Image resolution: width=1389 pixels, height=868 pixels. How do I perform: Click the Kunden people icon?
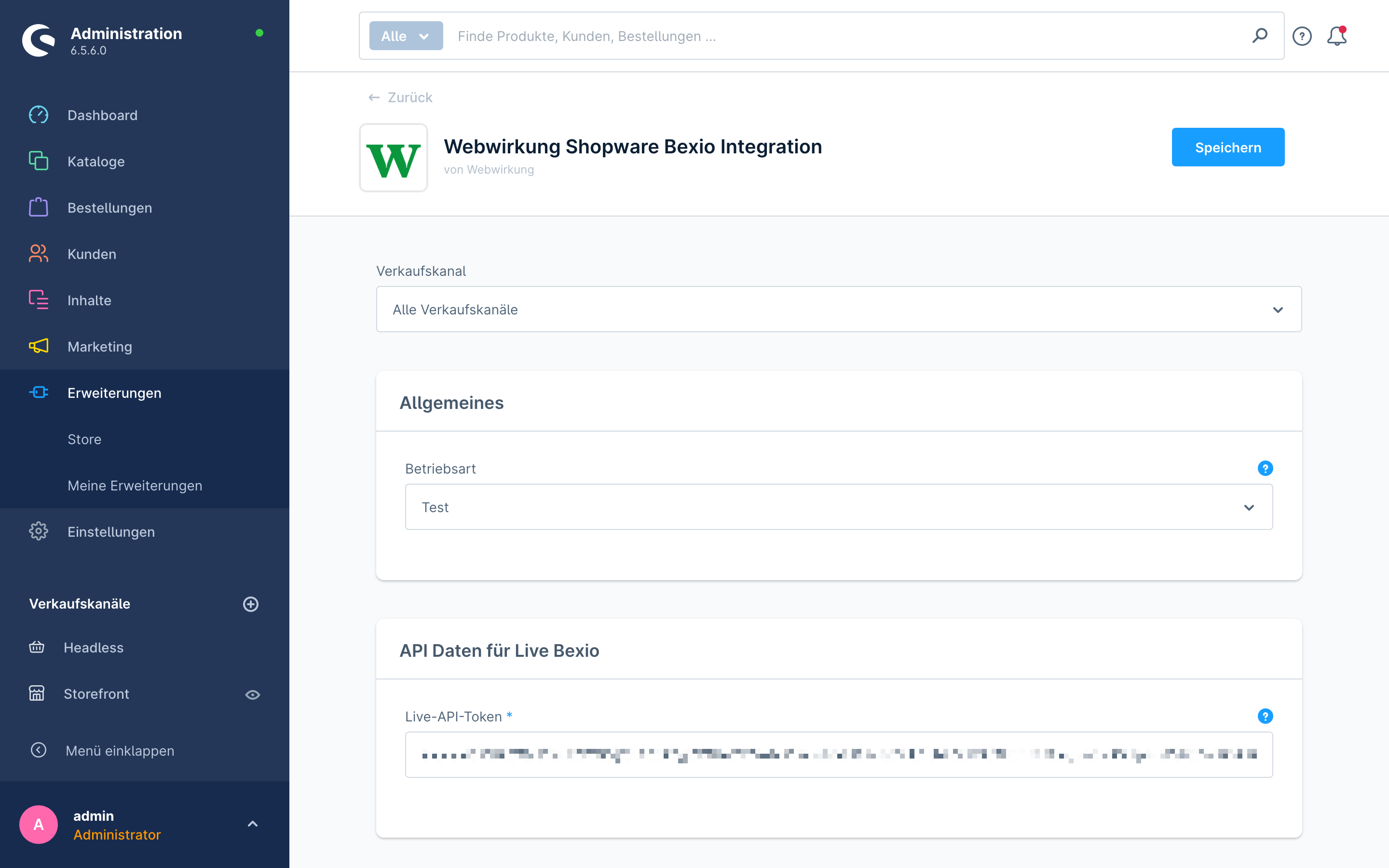point(39,253)
